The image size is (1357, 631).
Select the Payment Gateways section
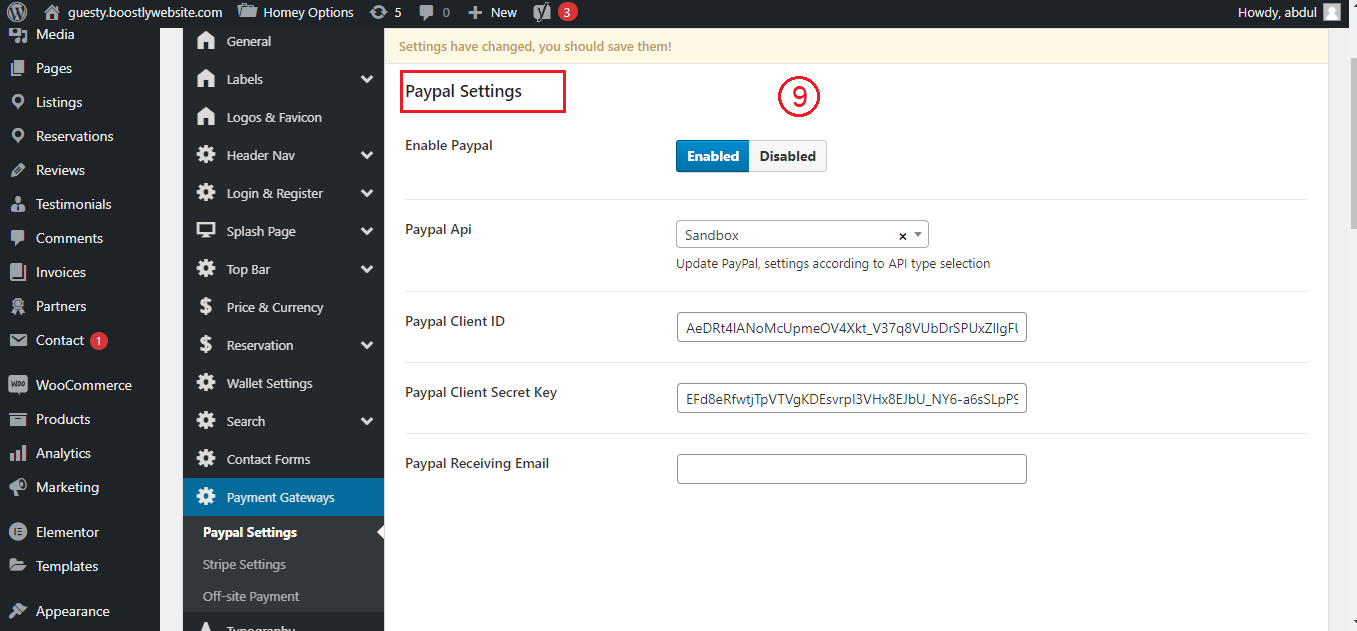[284, 497]
